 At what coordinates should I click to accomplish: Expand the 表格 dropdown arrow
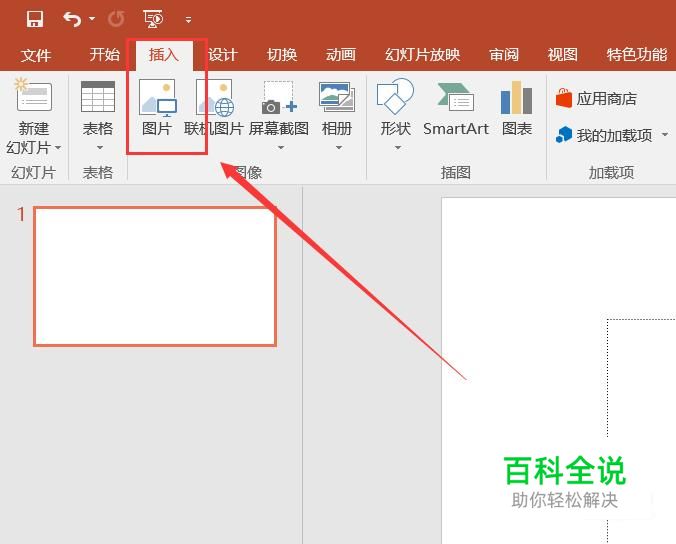[99, 147]
